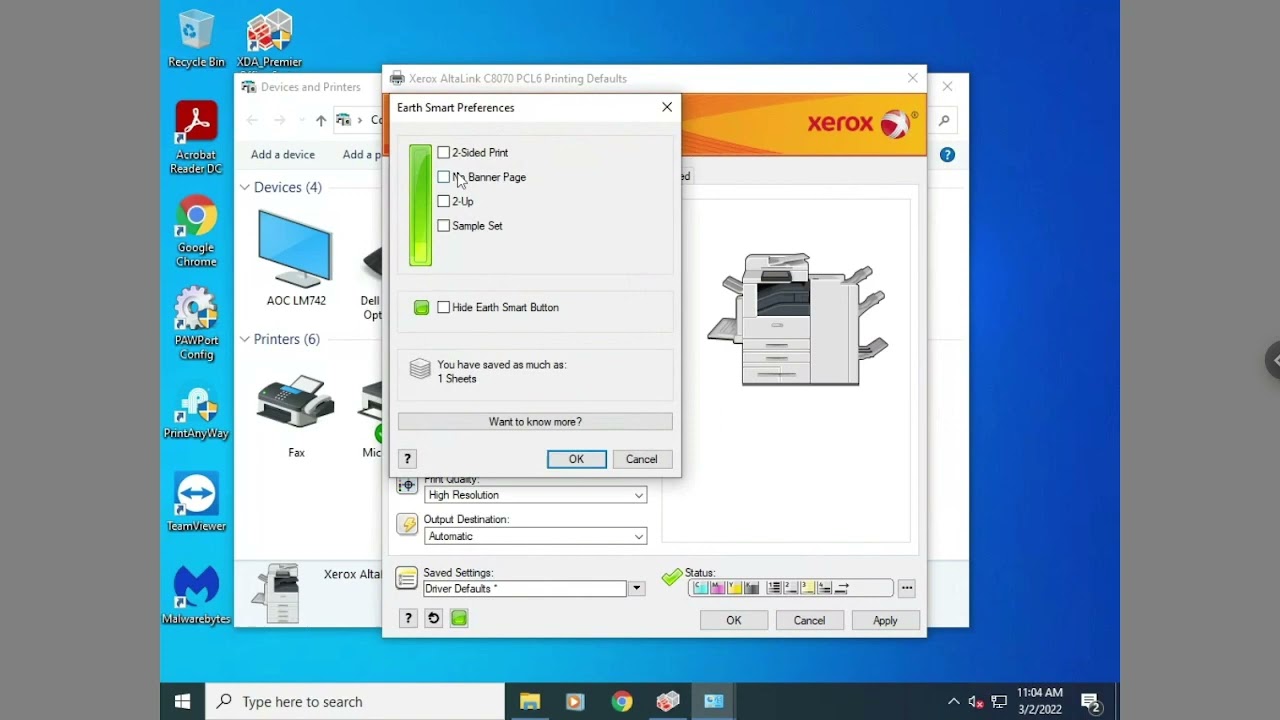Click the Want to know more? button

pyautogui.click(x=535, y=422)
